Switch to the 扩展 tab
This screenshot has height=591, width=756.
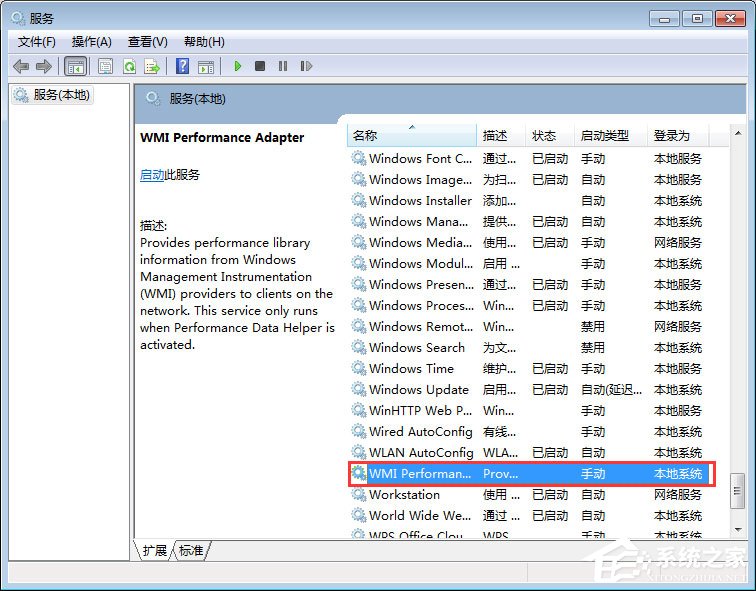pyautogui.click(x=154, y=550)
